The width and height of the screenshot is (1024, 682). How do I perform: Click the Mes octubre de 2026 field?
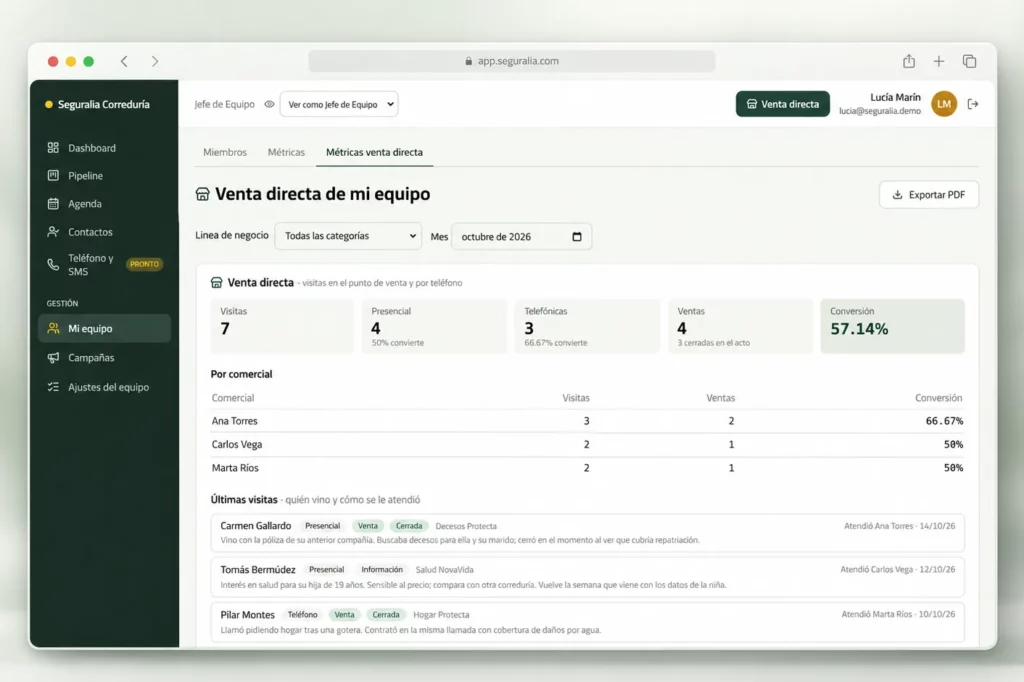click(521, 236)
